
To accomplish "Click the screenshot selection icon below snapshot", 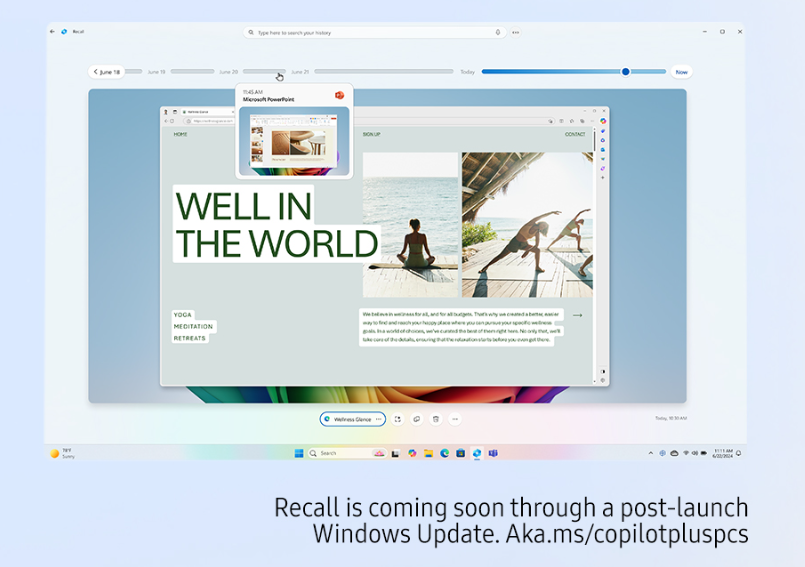I will pyautogui.click(x=398, y=419).
